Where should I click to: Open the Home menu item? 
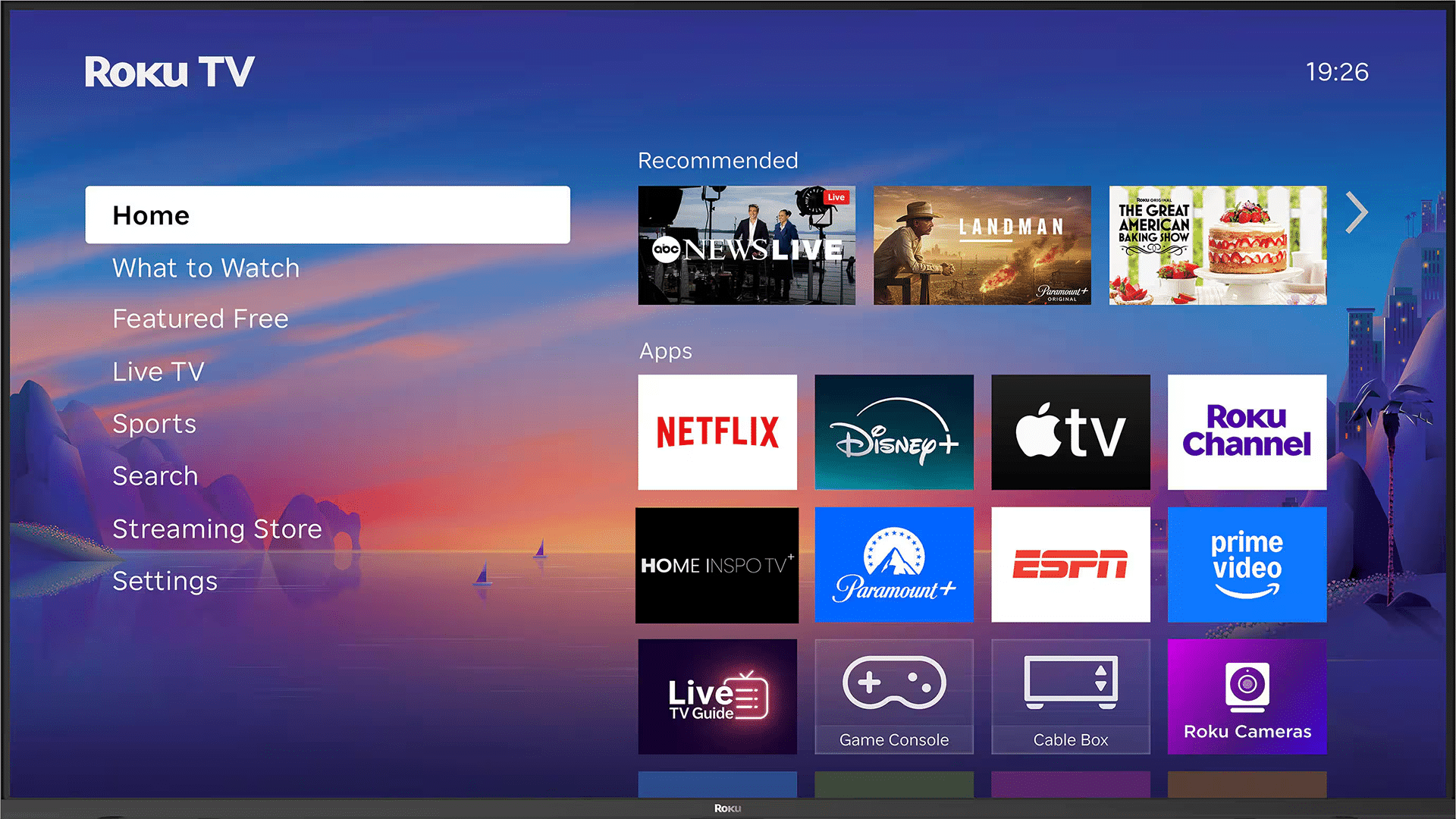328,215
